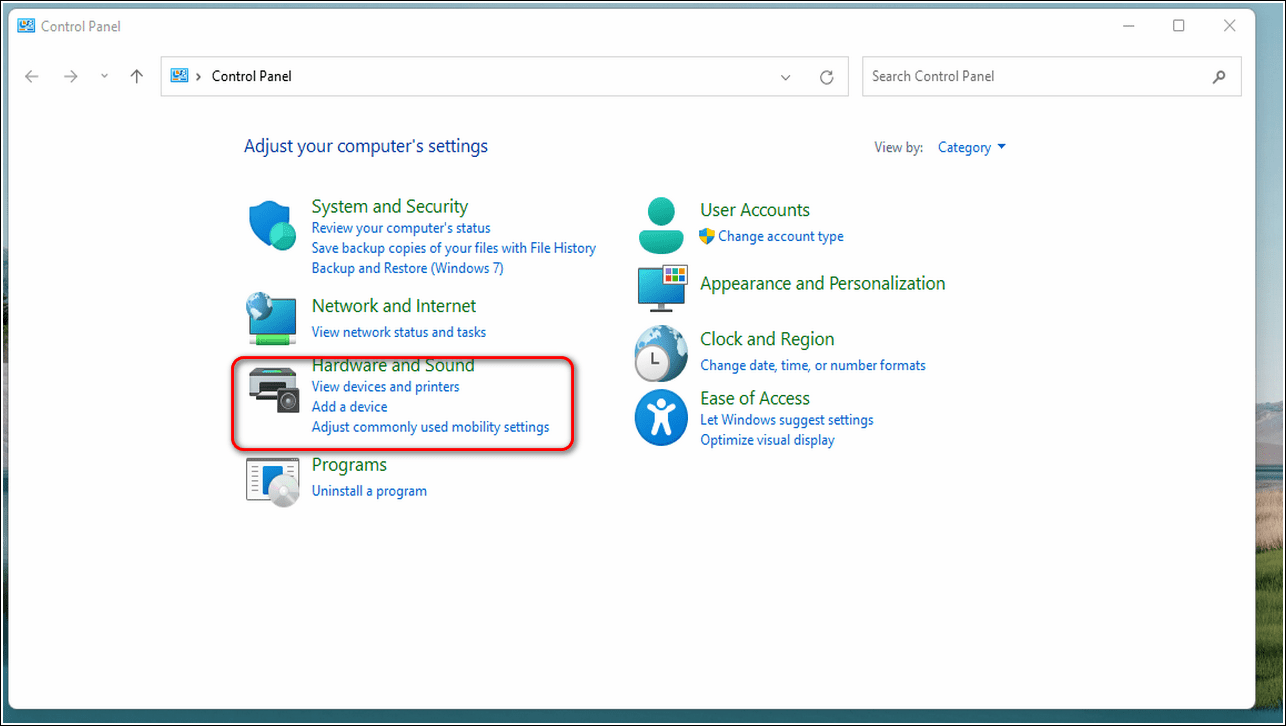The height and width of the screenshot is (726, 1286).
Task: Click Change date, time, or number formats
Action: 812,365
